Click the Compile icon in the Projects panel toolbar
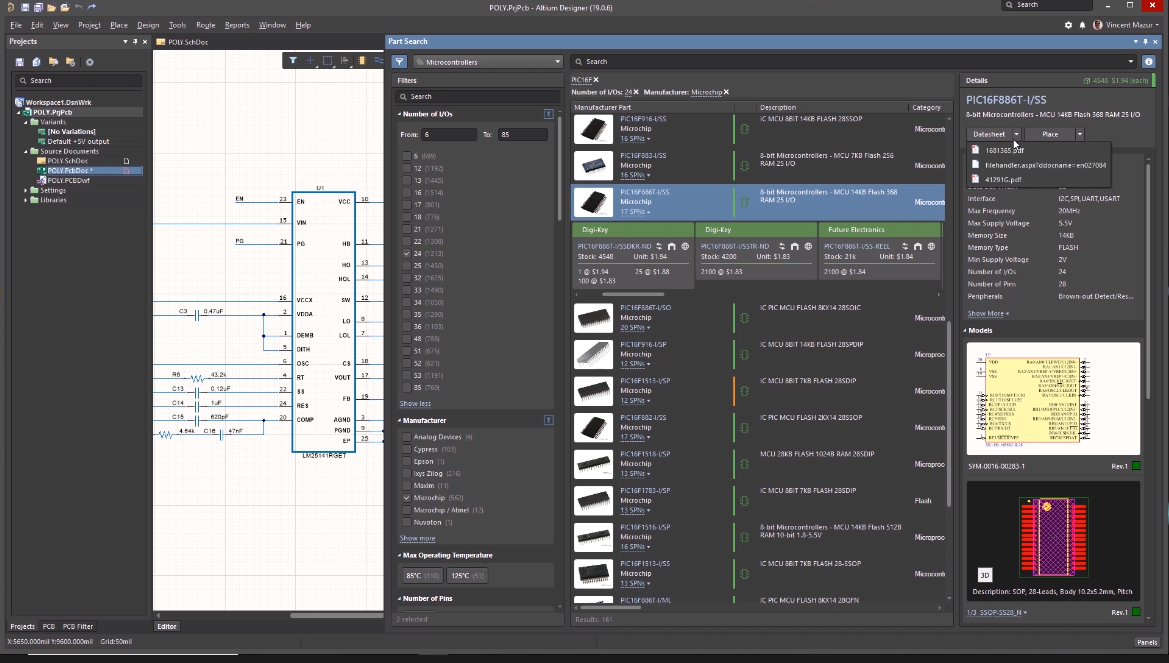 [36, 62]
